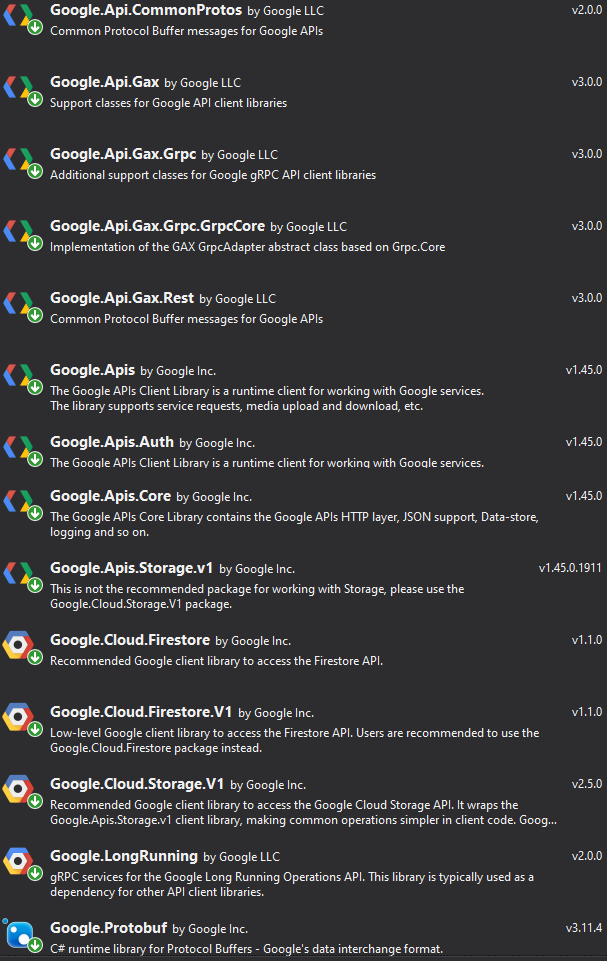The image size is (607, 961).
Task: Click the Google.Cloud.Storage.V1 hexagon icon
Action: pos(18,789)
